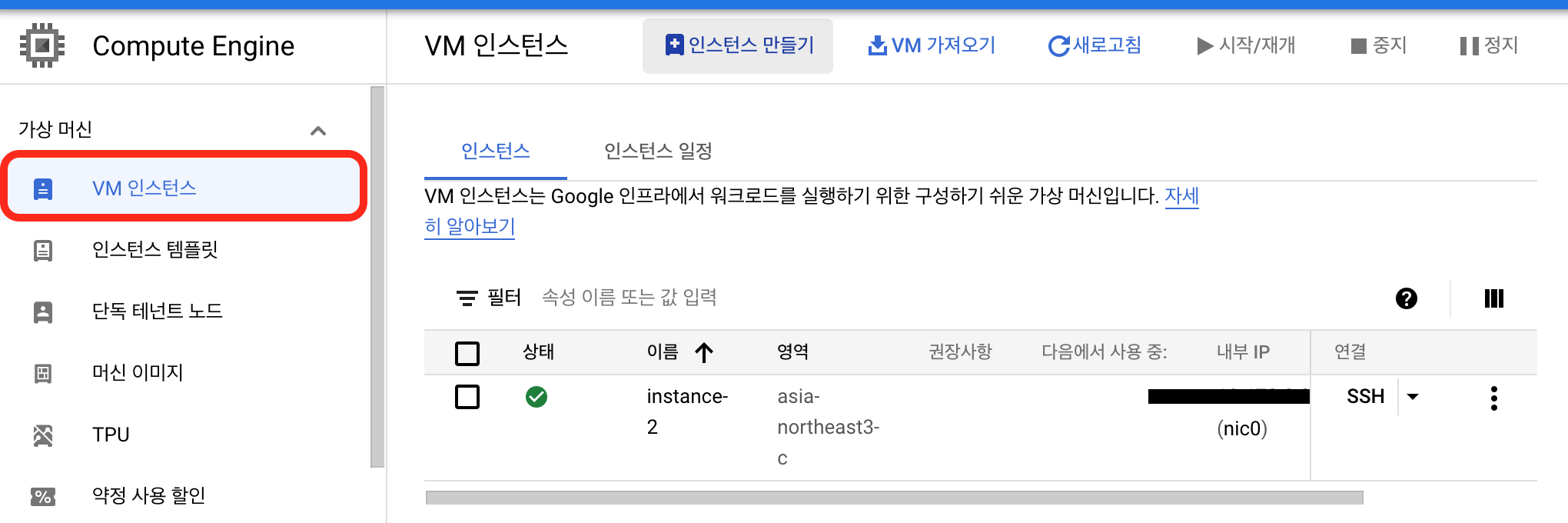Click the 상태 column header
Viewport: 1568px width, 523px height.
click(x=538, y=352)
